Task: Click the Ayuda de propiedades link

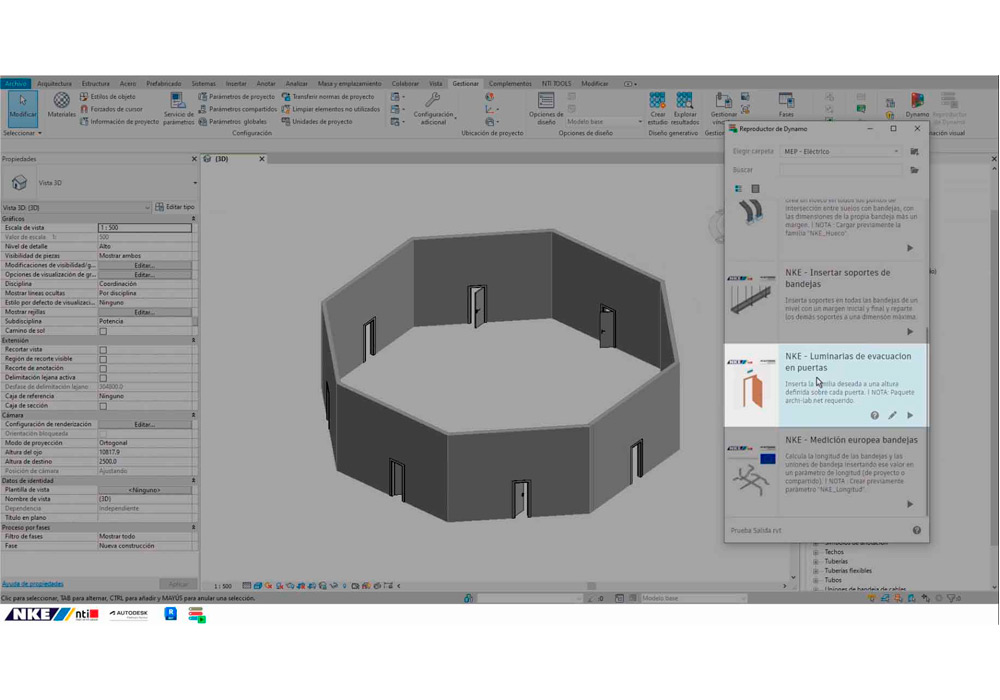Action: click(32, 584)
